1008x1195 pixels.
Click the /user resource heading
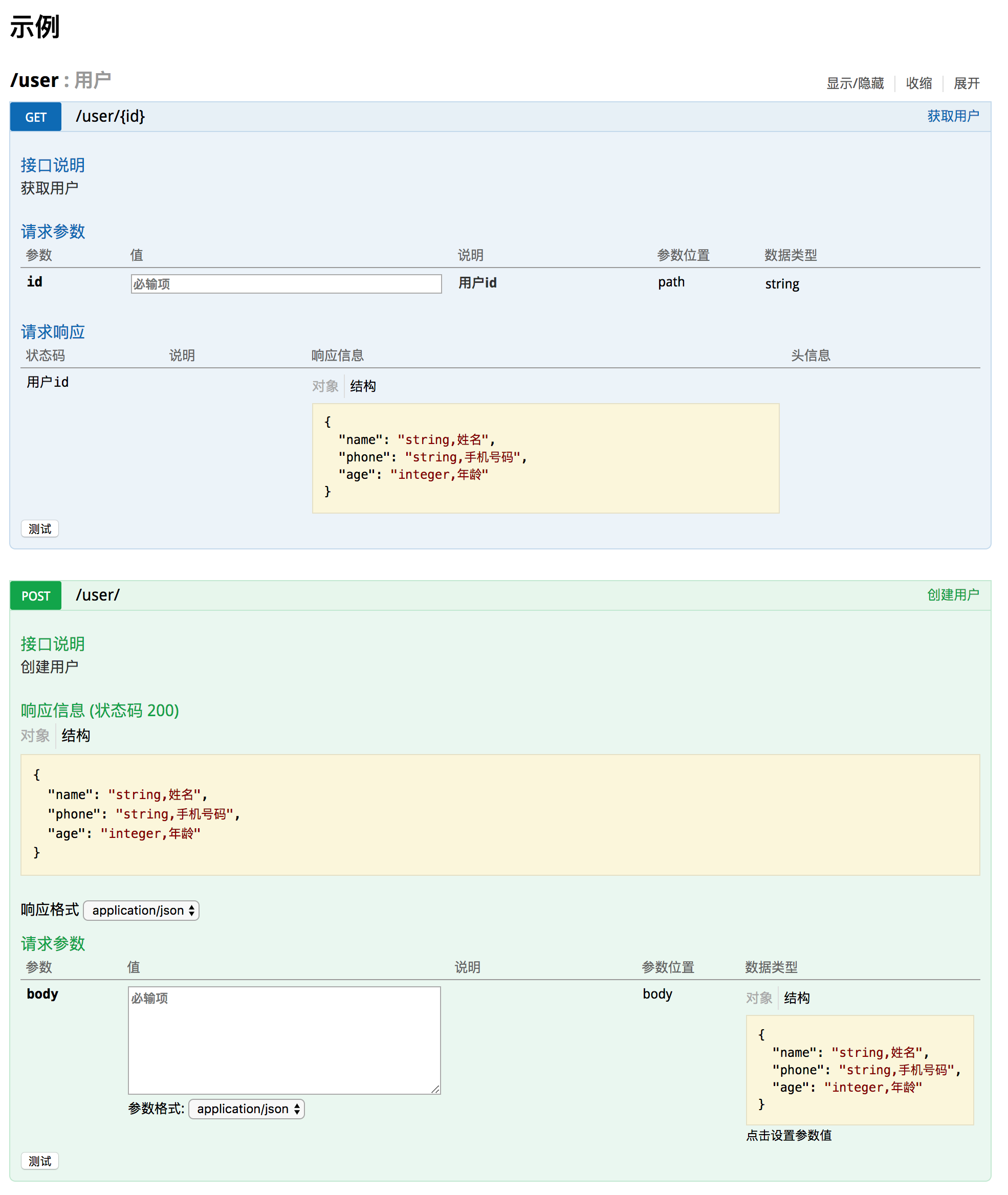(x=34, y=80)
